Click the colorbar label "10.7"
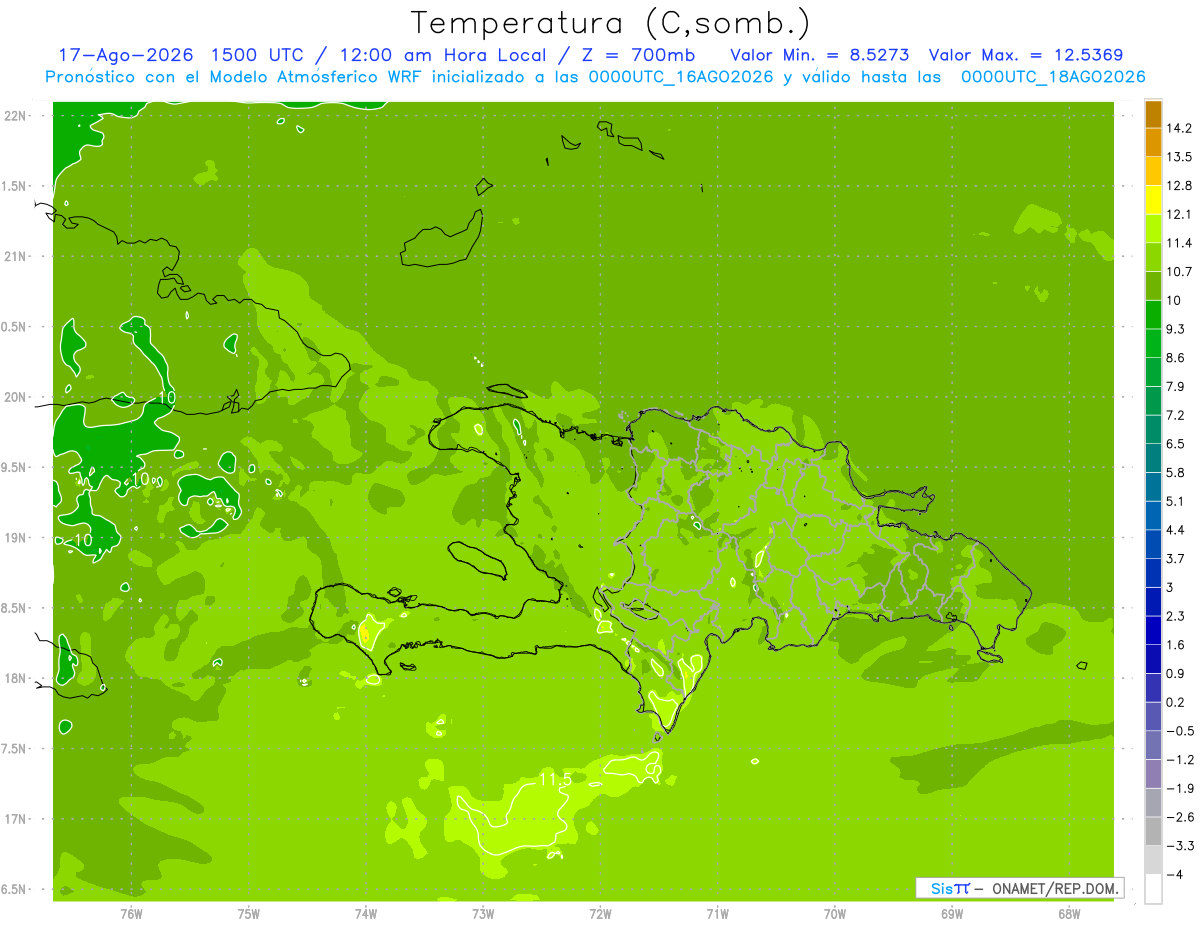Screen dimensions: 1200x927 coord(1179,272)
